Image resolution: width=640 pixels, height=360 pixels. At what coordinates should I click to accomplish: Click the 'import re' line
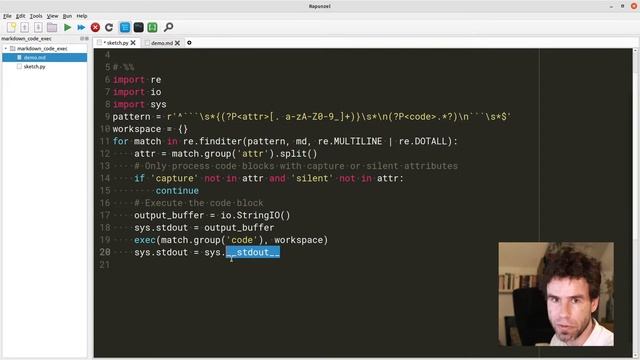click(x=137, y=80)
